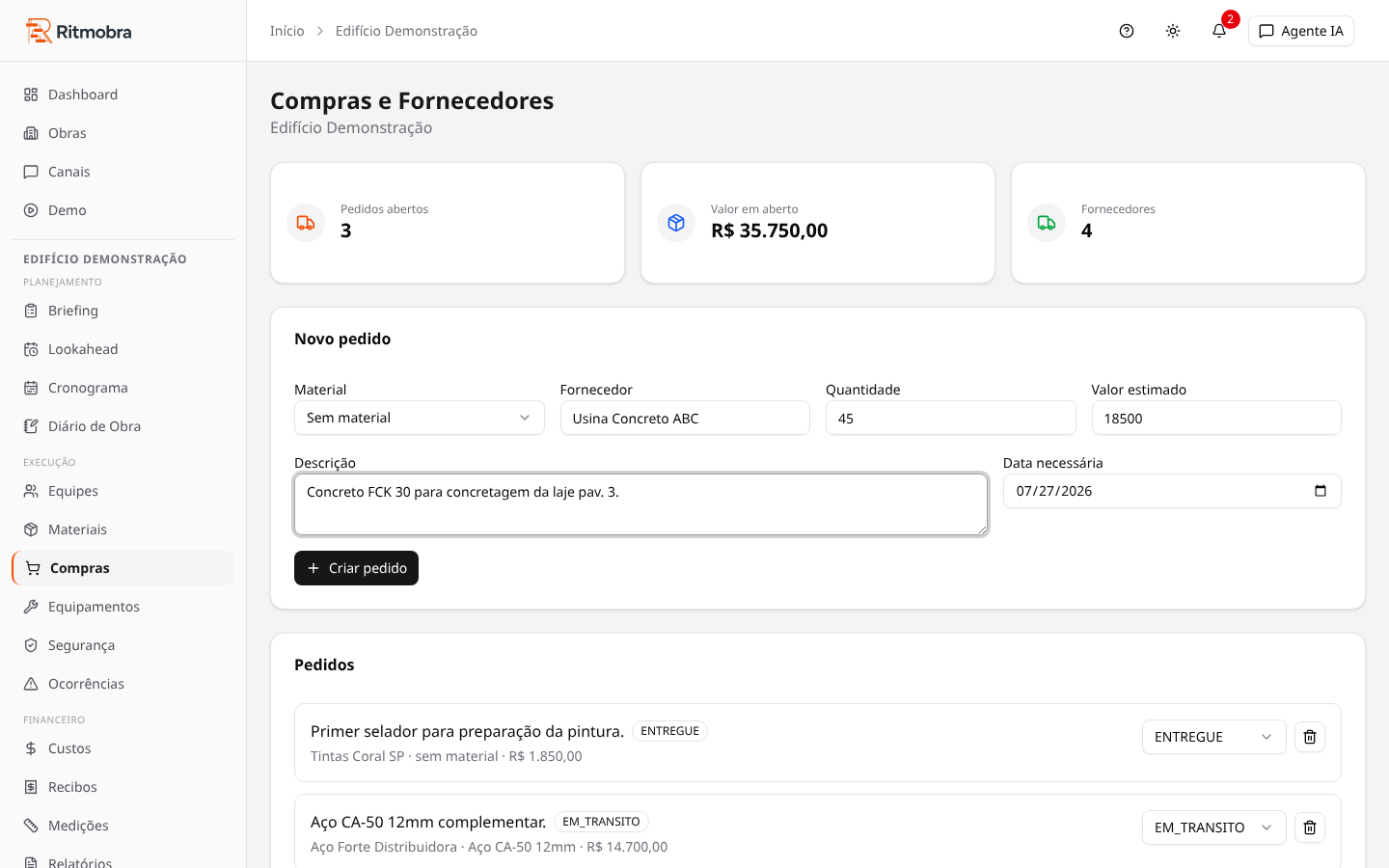Click Edifício Demonstração breadcrumb
The width and height of the screenshot is (1389, 868).
tap(406, 31)
